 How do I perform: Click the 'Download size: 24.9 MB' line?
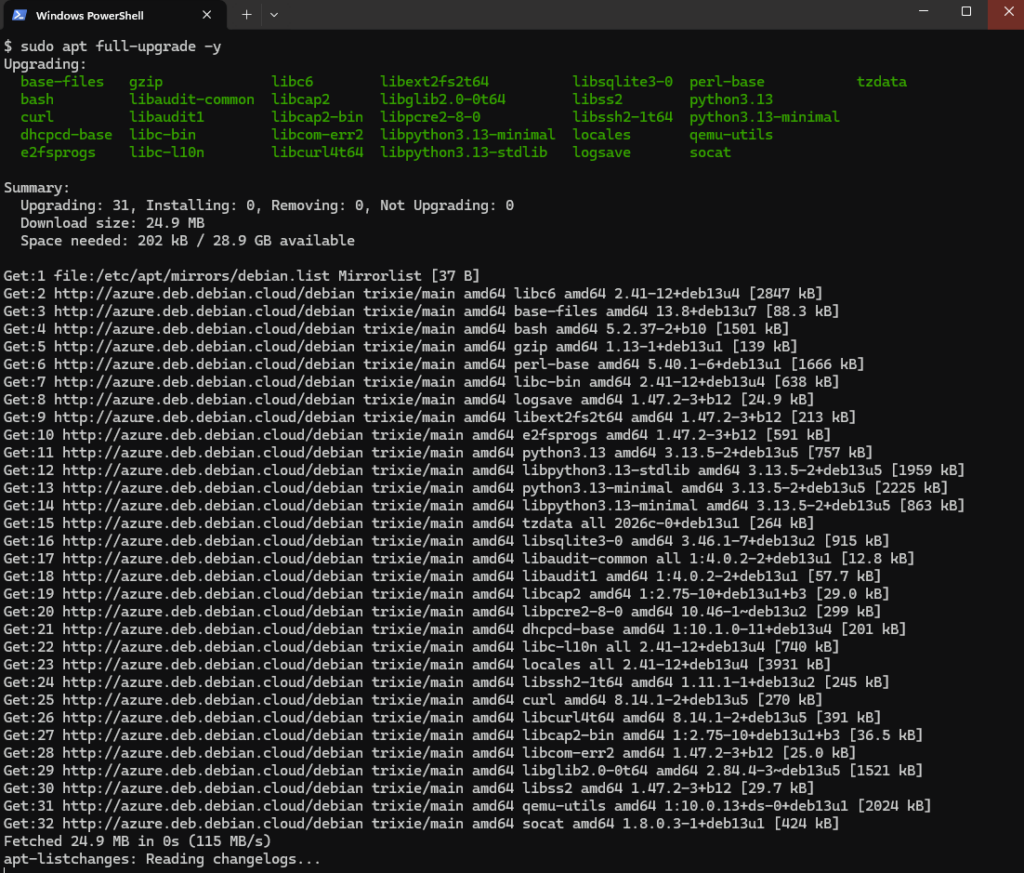[x=112, y=223]
